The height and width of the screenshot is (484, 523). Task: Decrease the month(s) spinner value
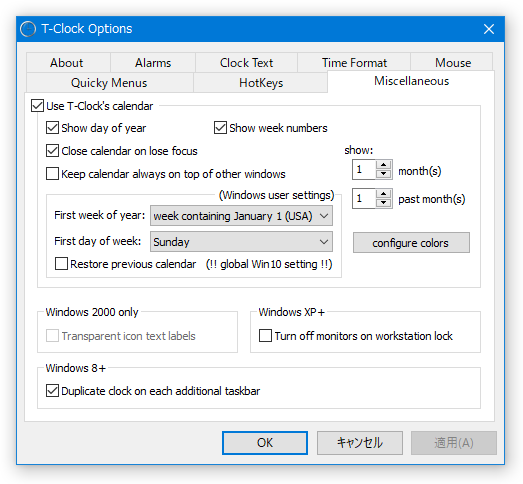383,174
